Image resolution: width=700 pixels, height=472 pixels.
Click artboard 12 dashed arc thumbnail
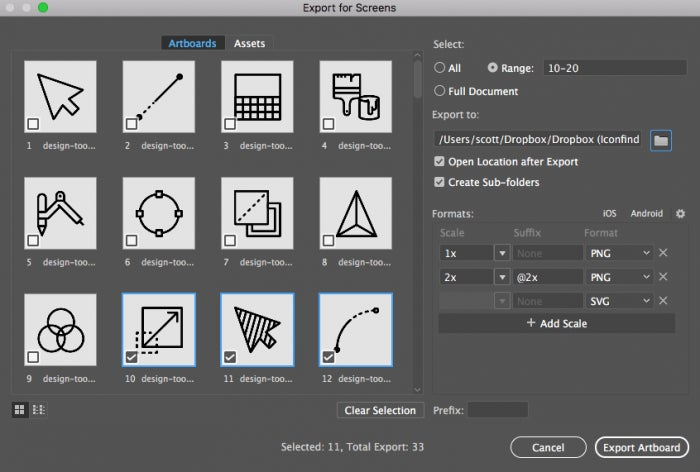356,330
